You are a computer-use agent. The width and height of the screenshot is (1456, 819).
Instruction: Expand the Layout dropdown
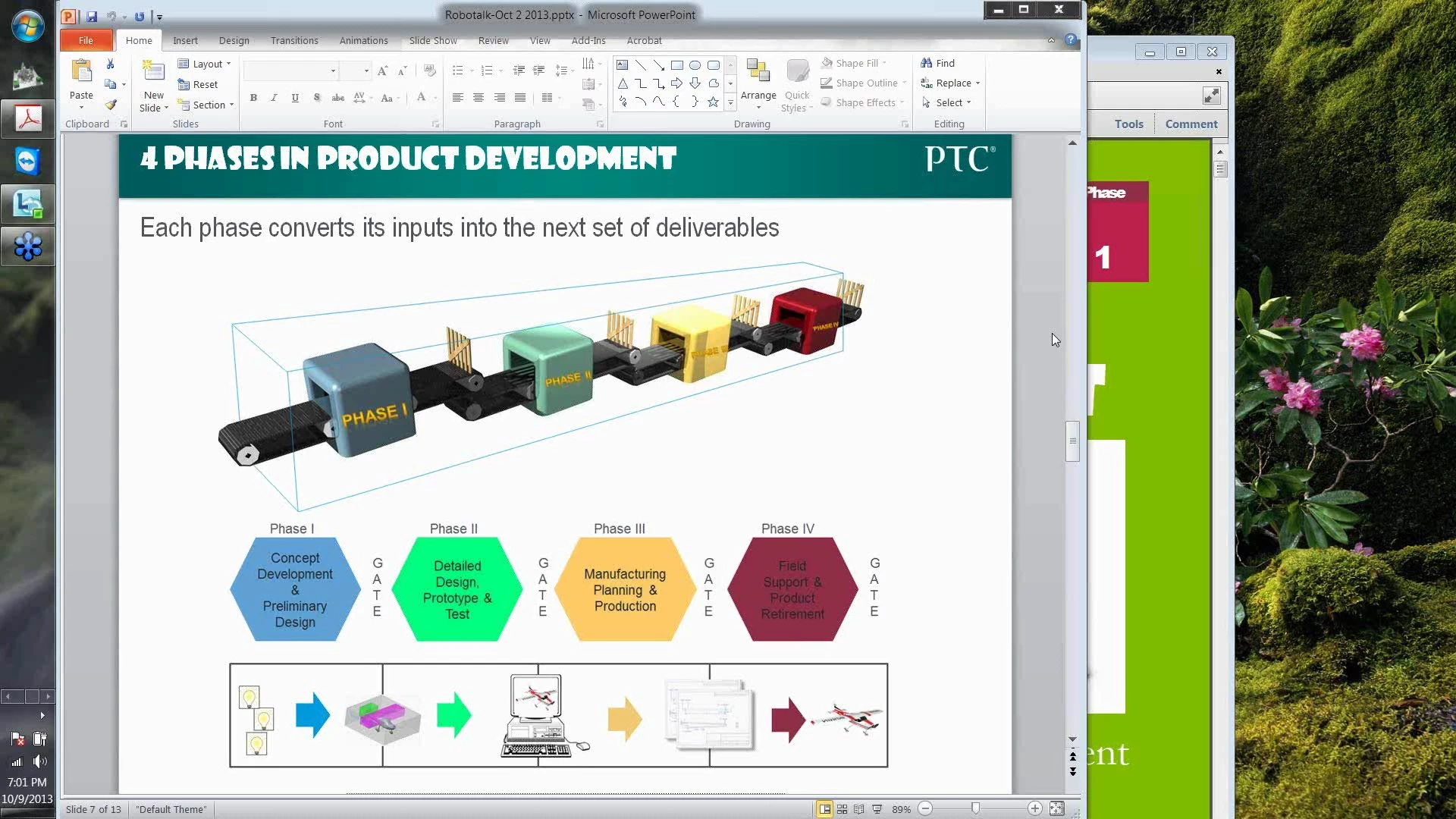click(x=206, y=64)
